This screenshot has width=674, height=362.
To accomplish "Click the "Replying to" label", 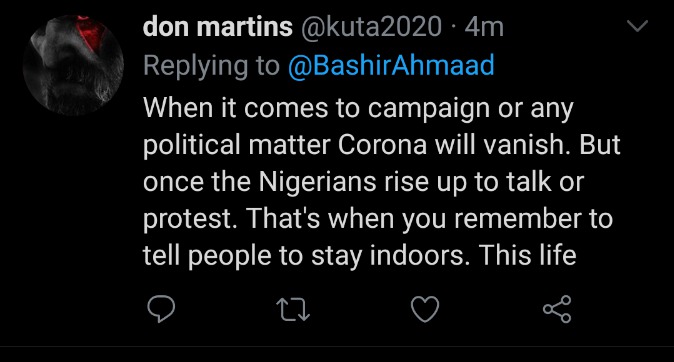I will pyautogui.click(x=211, y=67).
